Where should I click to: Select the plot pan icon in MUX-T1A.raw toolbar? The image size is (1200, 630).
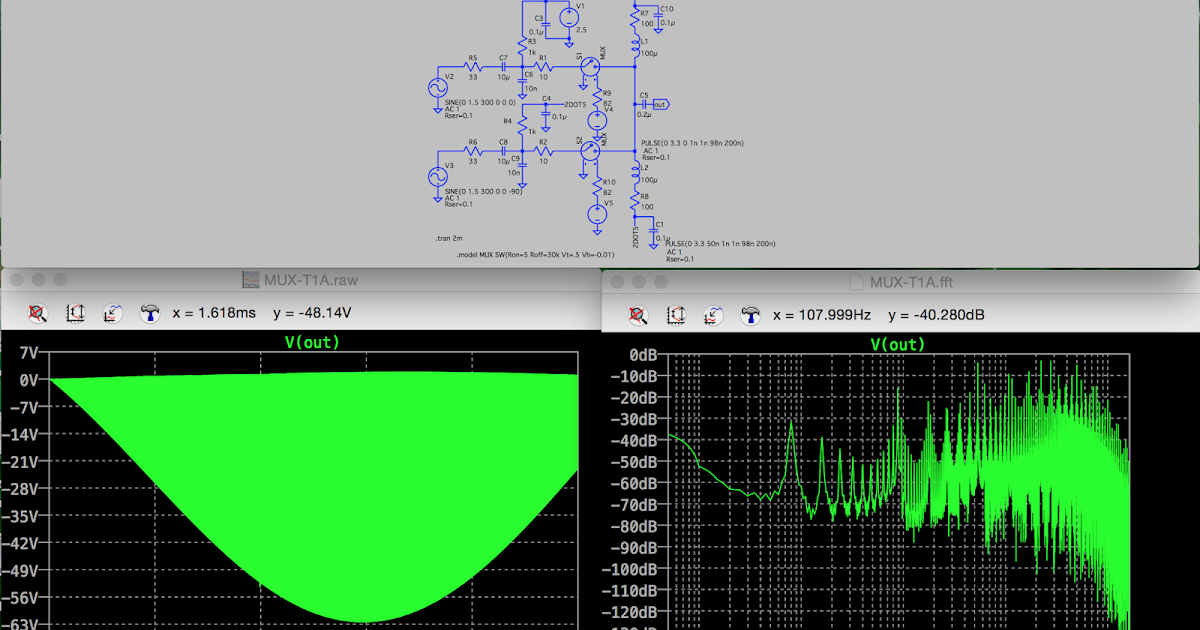(112, 313)
